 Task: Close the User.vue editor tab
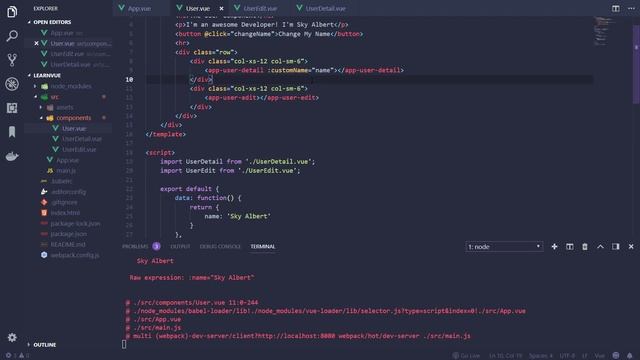tap(221, 8)
